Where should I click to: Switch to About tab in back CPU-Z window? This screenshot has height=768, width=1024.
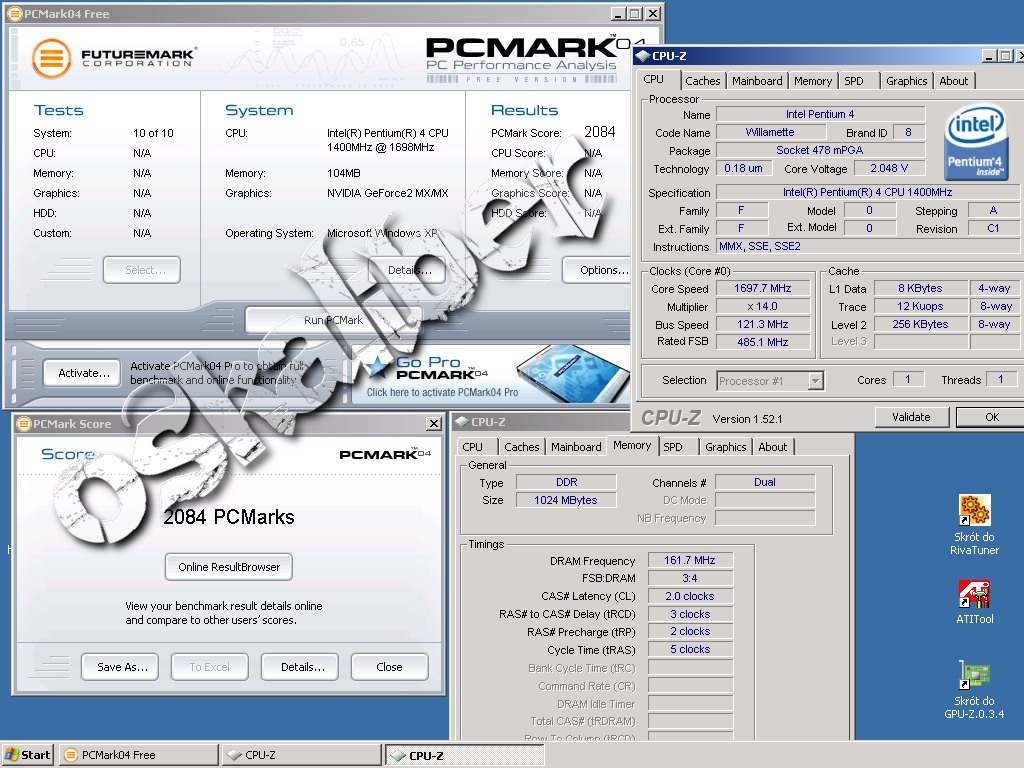click(x=773, y=447)
